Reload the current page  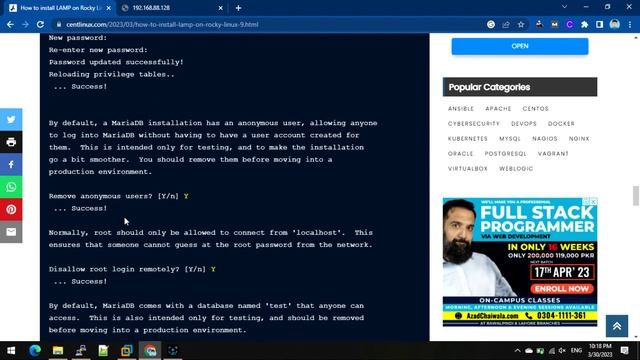(x=40, y=24)
